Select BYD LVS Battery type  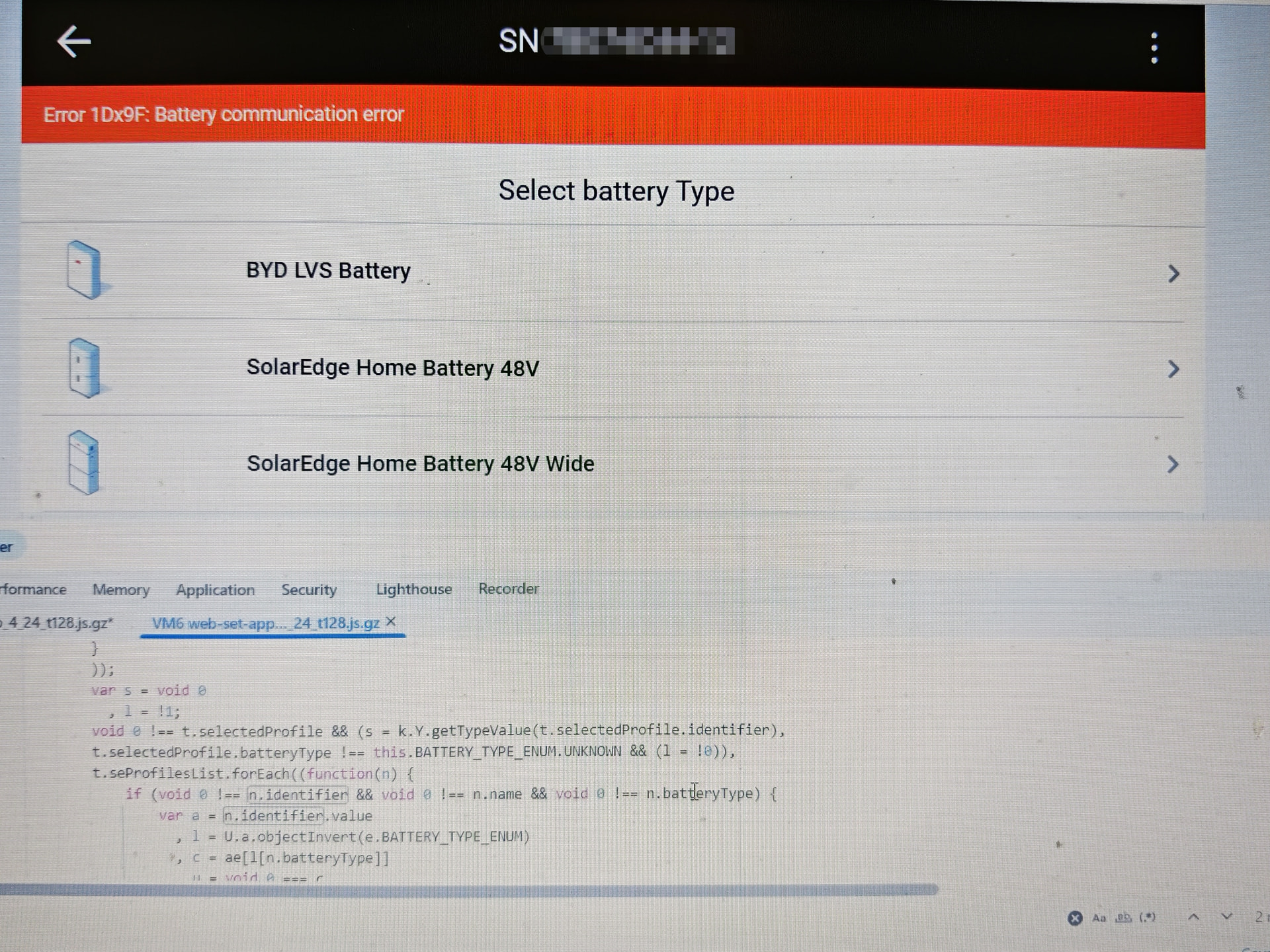pyautogui.click(x=613, y=272)
